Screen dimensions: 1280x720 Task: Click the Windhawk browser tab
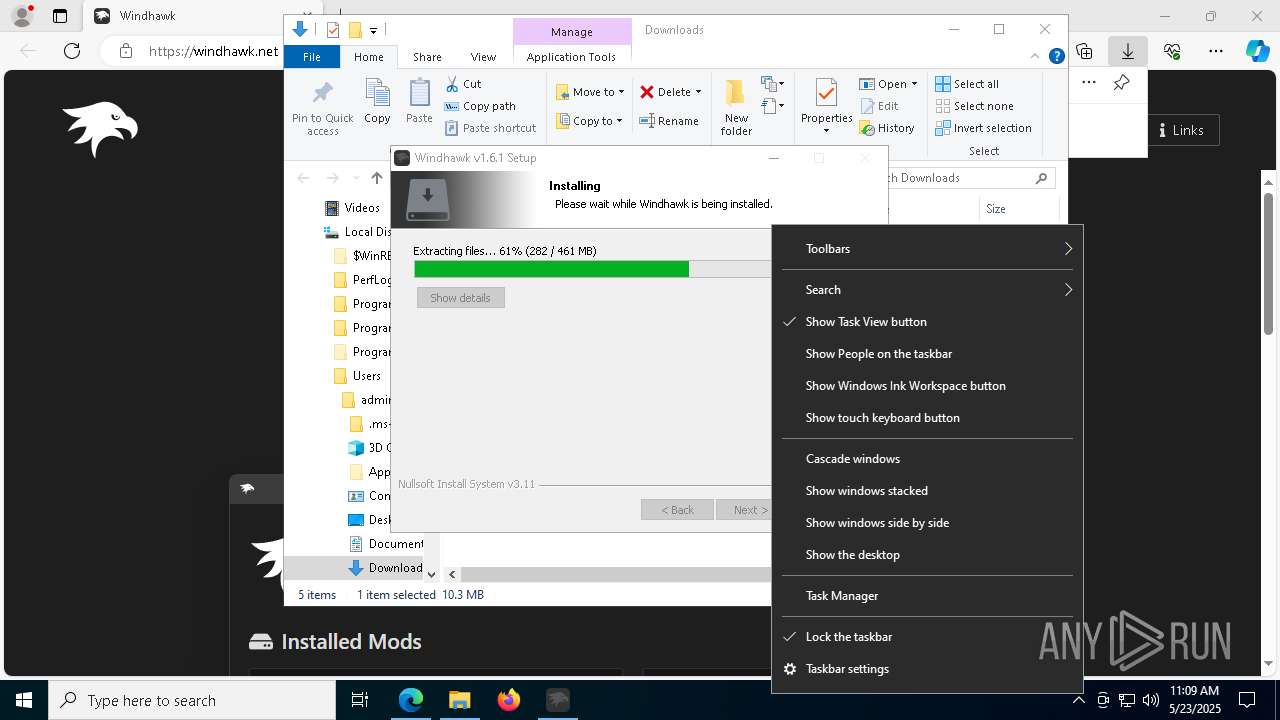pyautogui.click(x=200, y=16)
